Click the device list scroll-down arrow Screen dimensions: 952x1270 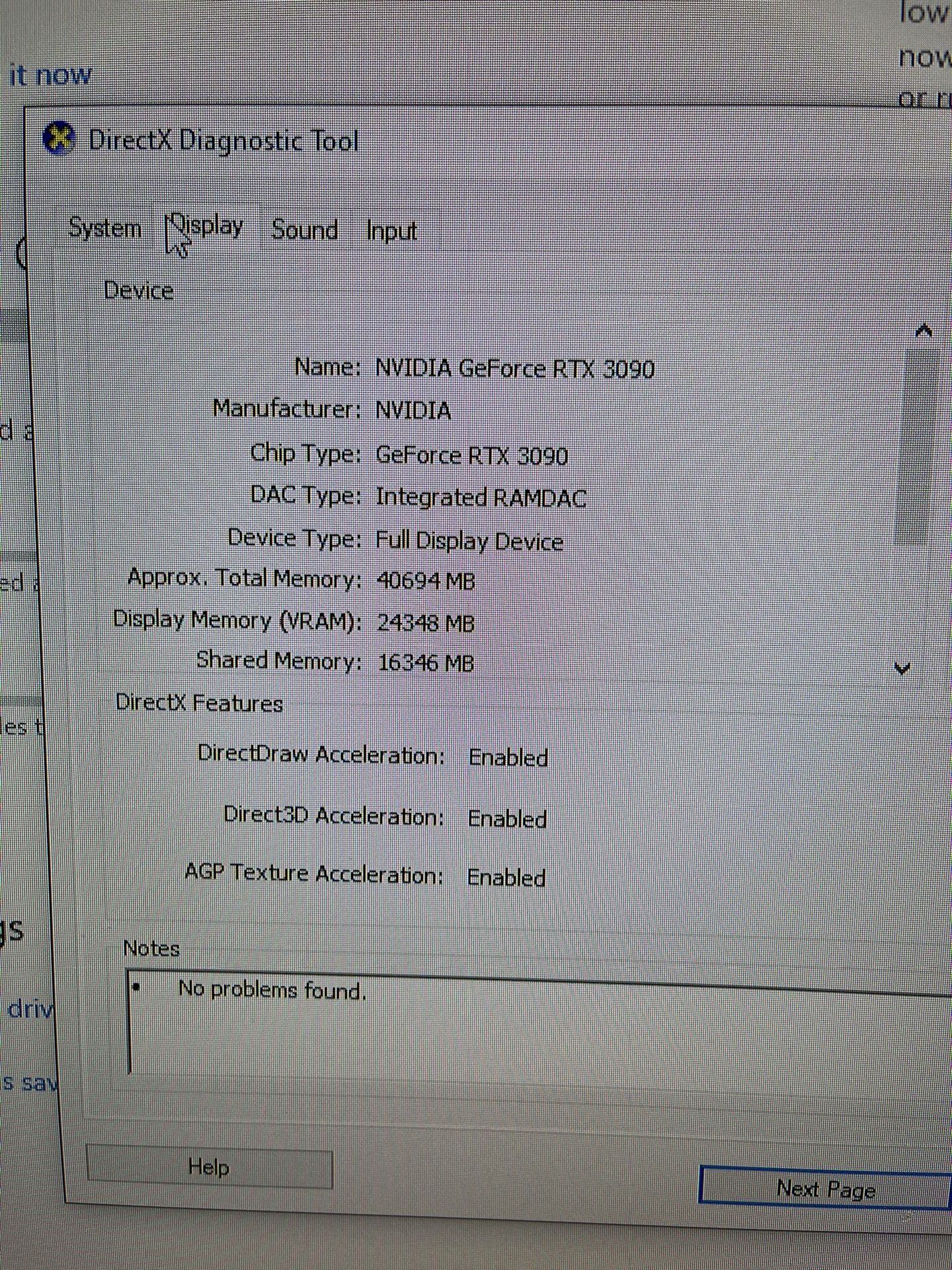coord(902,668)
